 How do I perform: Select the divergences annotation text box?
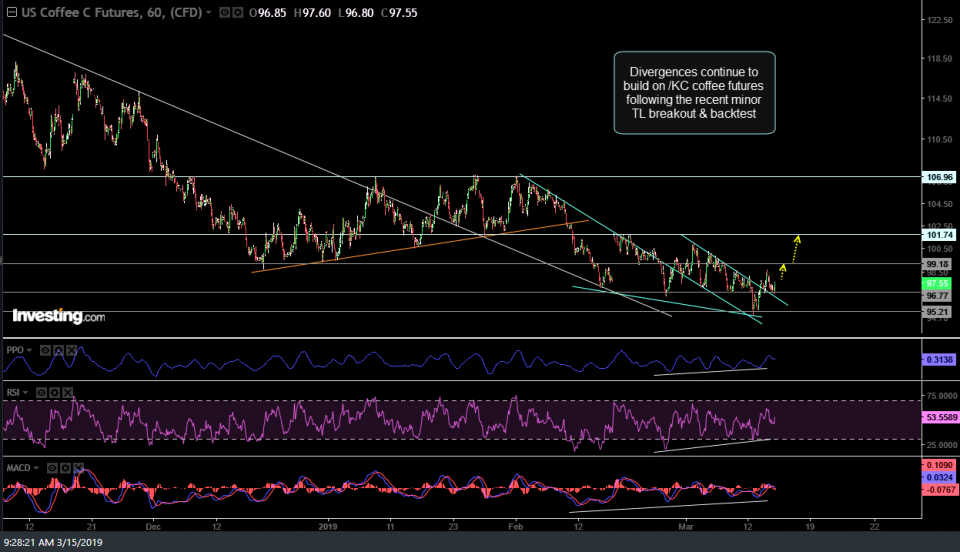coord(694,93)
